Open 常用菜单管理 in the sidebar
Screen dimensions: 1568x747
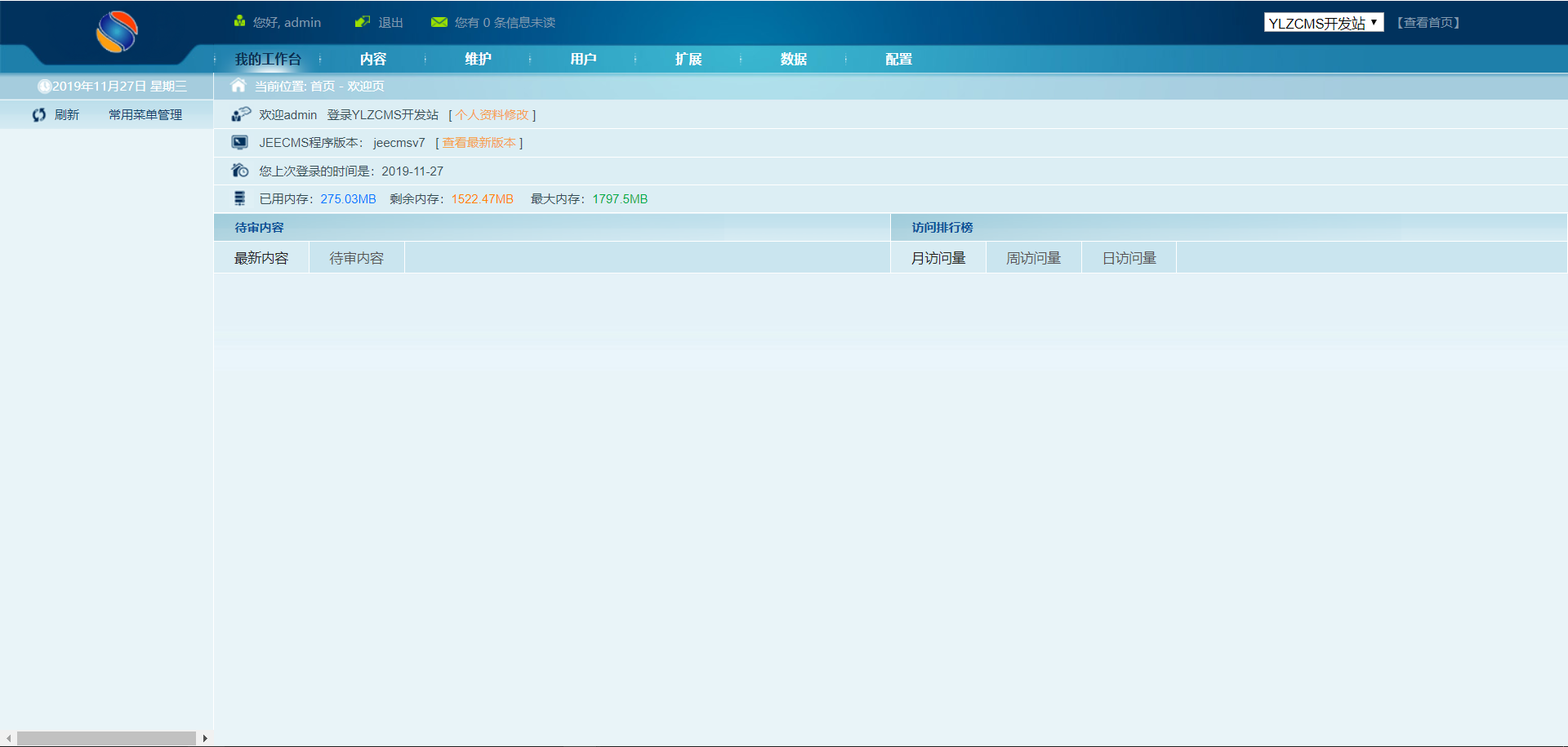tap(145, 115)
